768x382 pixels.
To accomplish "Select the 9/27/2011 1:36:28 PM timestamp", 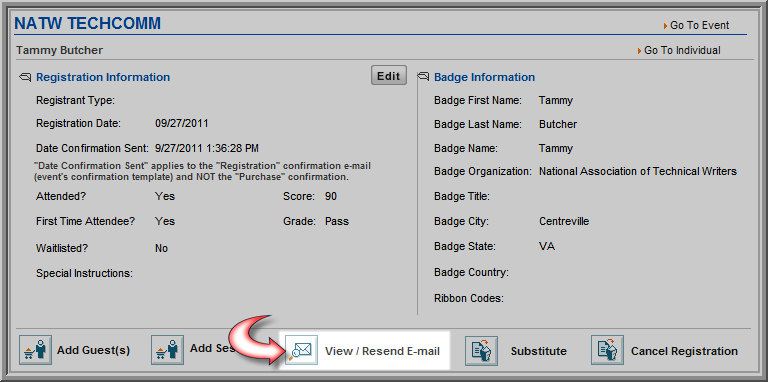I will (207, 148).
